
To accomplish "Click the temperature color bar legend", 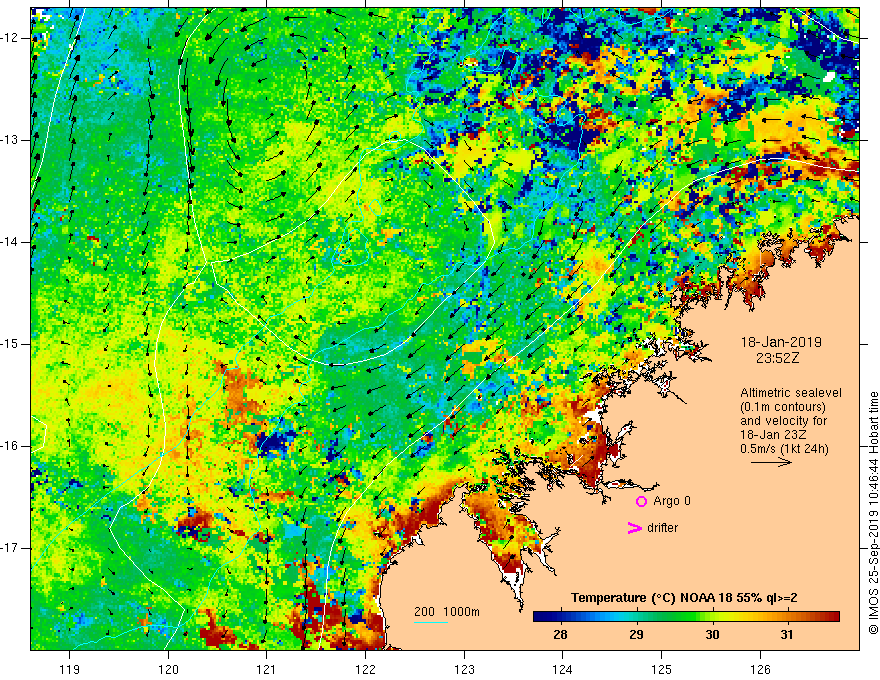I will click(x=686, y=617).
